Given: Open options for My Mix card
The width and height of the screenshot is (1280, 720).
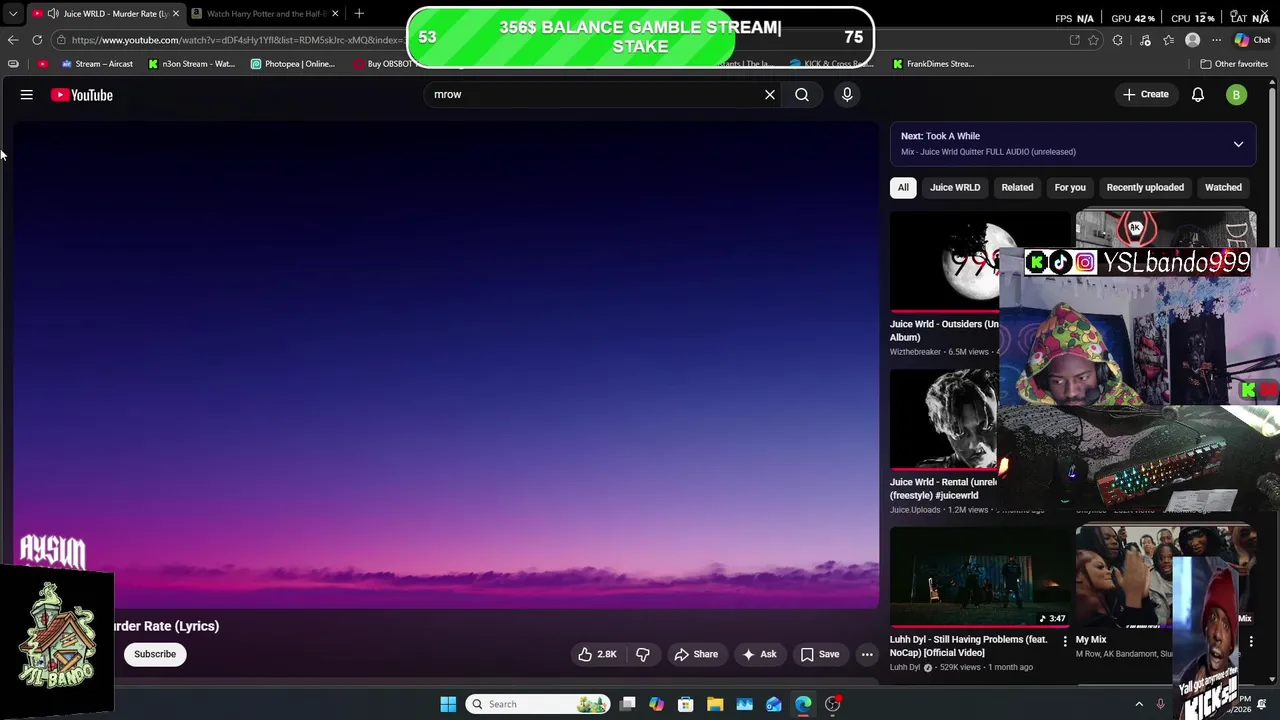Looking at the screenshot, I should coord(1251,641).
